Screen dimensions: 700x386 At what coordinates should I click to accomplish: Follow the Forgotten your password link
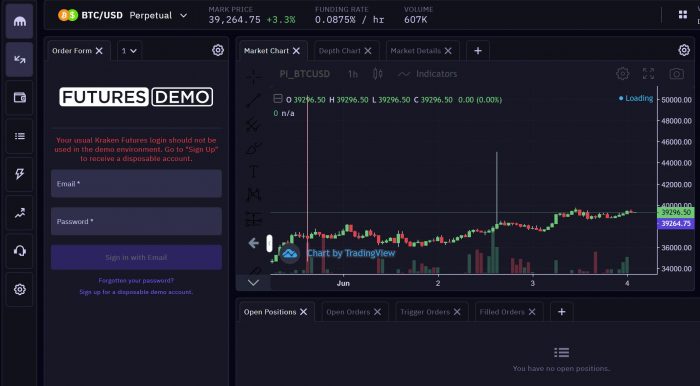[x=136, y=281]
